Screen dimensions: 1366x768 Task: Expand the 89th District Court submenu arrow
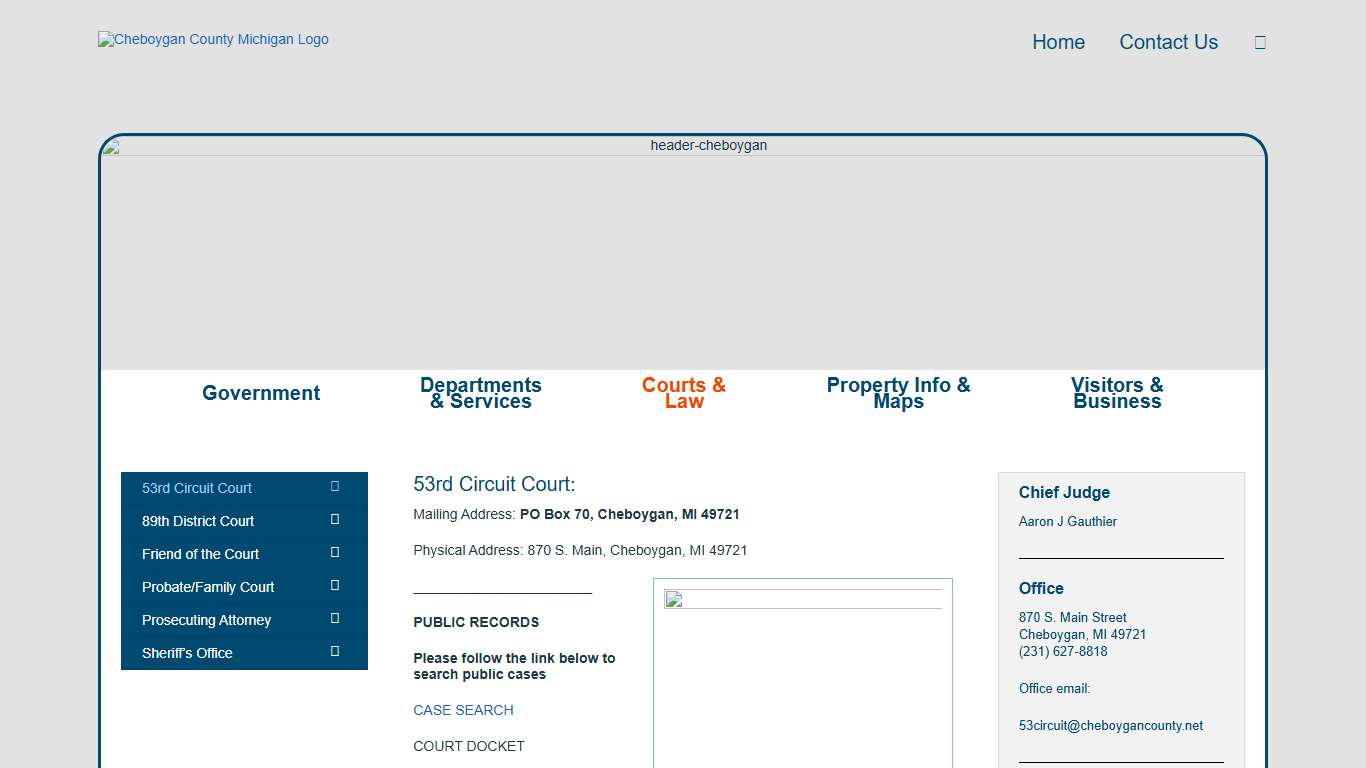pyautogui.click(x=335, y=520)
